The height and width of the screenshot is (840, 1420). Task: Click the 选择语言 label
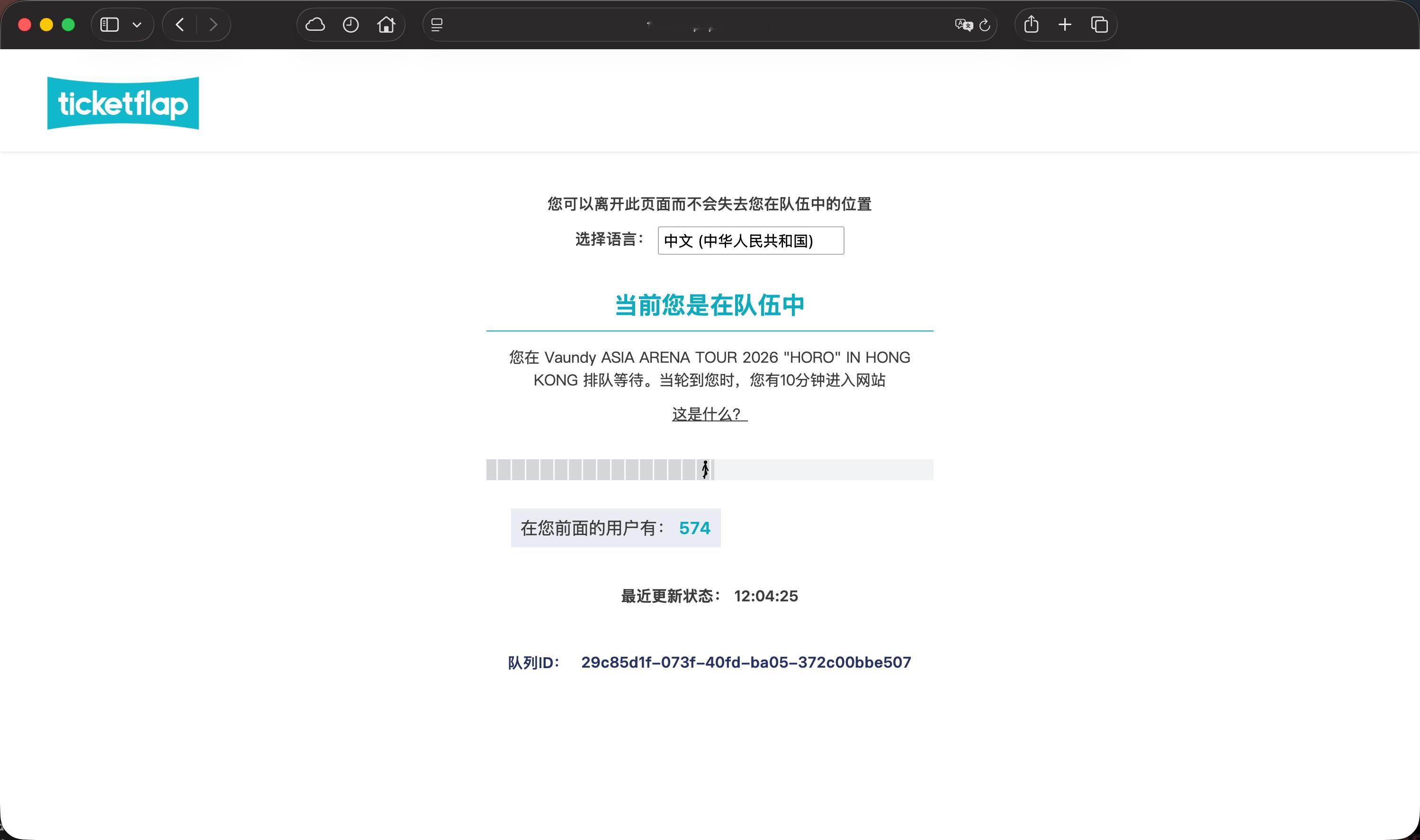tap(609, 240)
